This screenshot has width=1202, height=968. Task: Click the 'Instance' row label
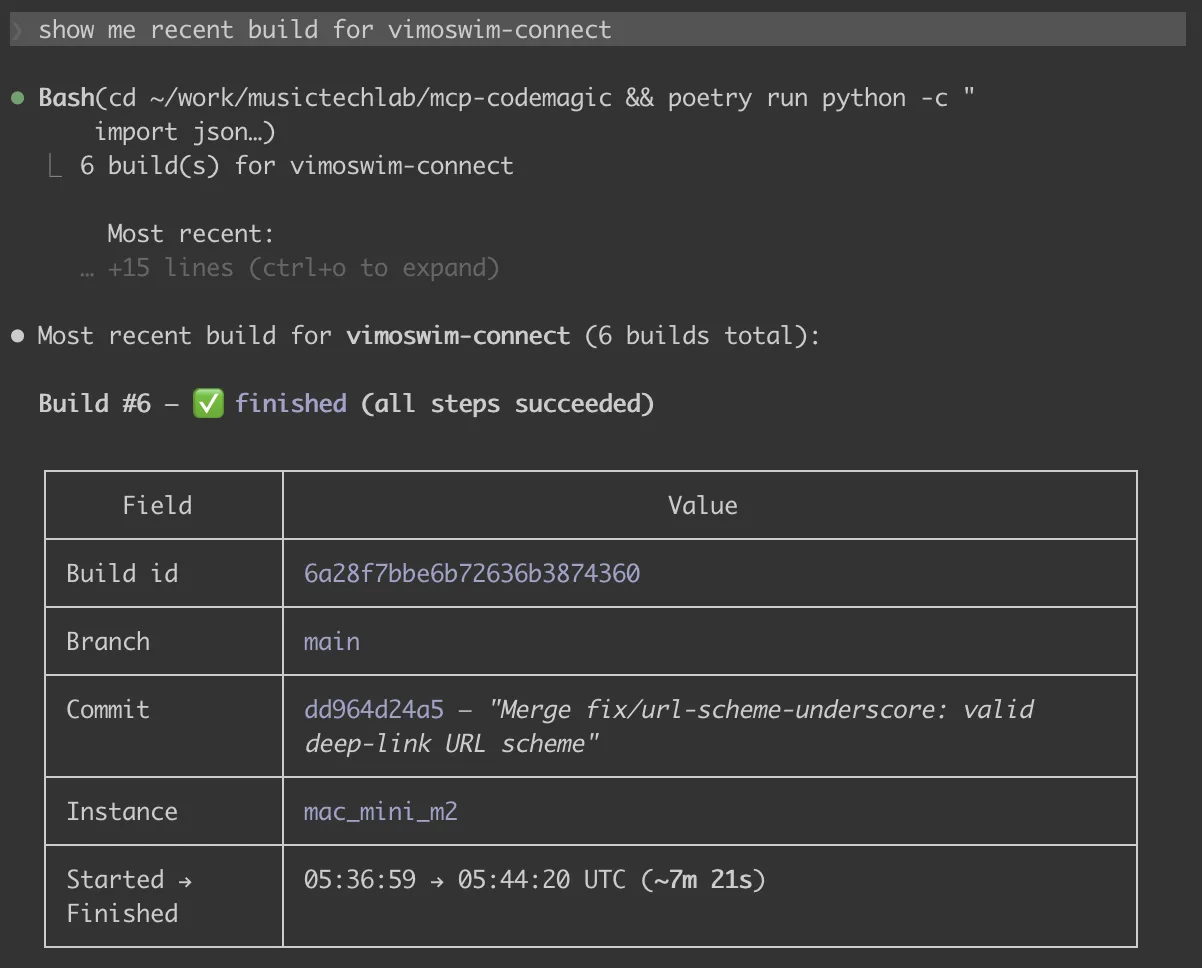pos(122,811)
